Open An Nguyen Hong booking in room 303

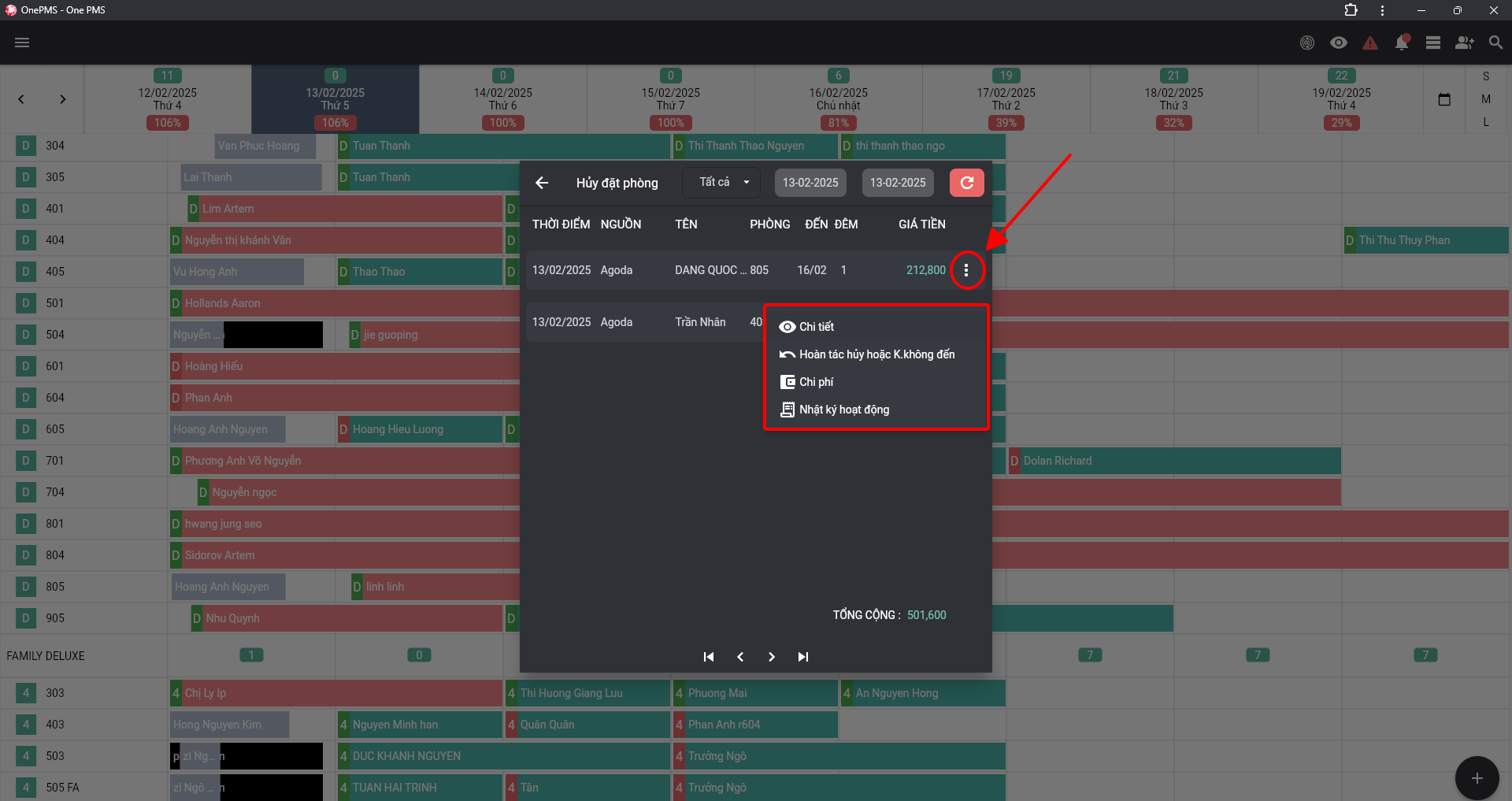click(x=923, y=693)
